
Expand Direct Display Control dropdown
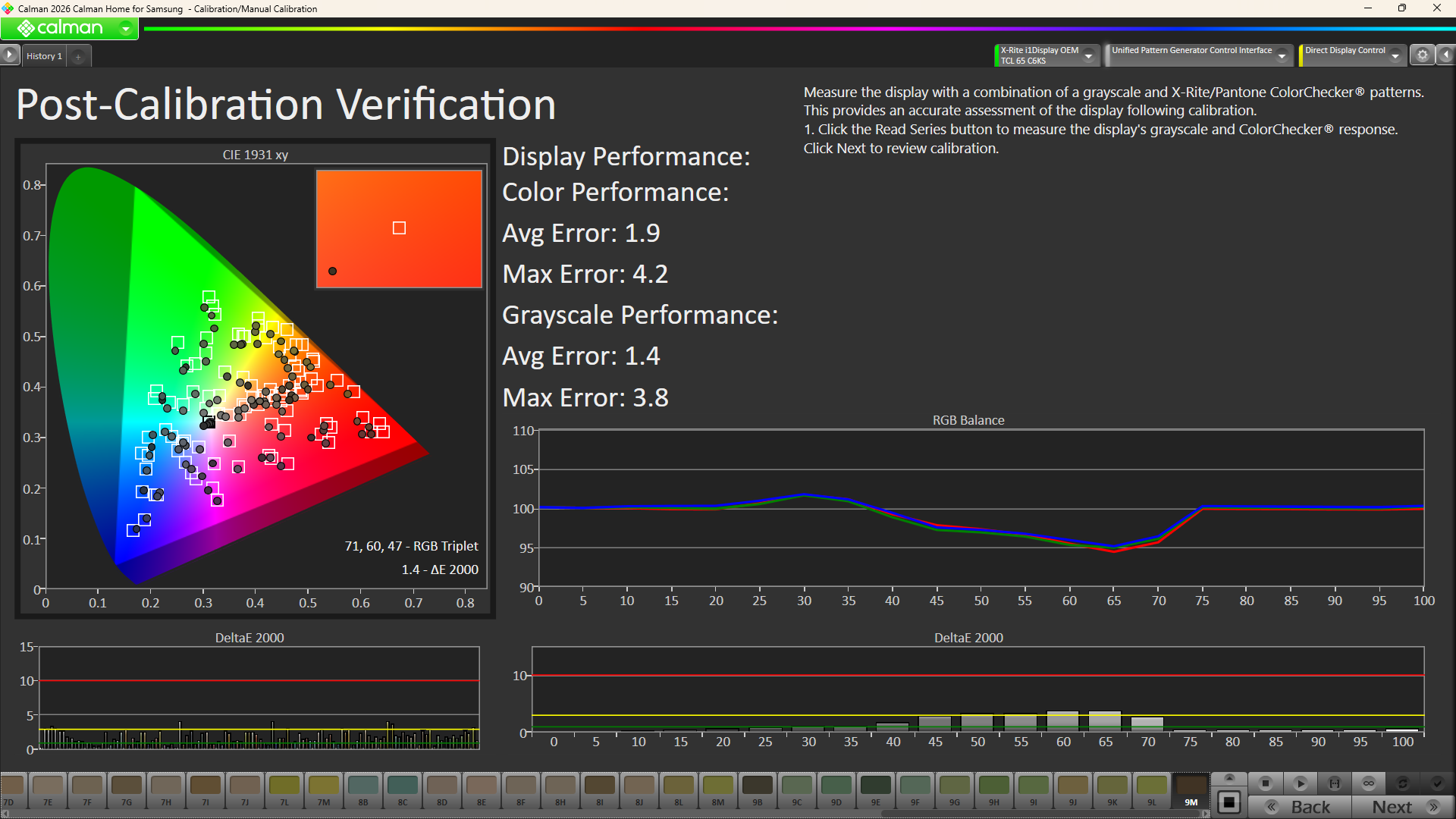pyautogui.click(x=1395, y=55)
